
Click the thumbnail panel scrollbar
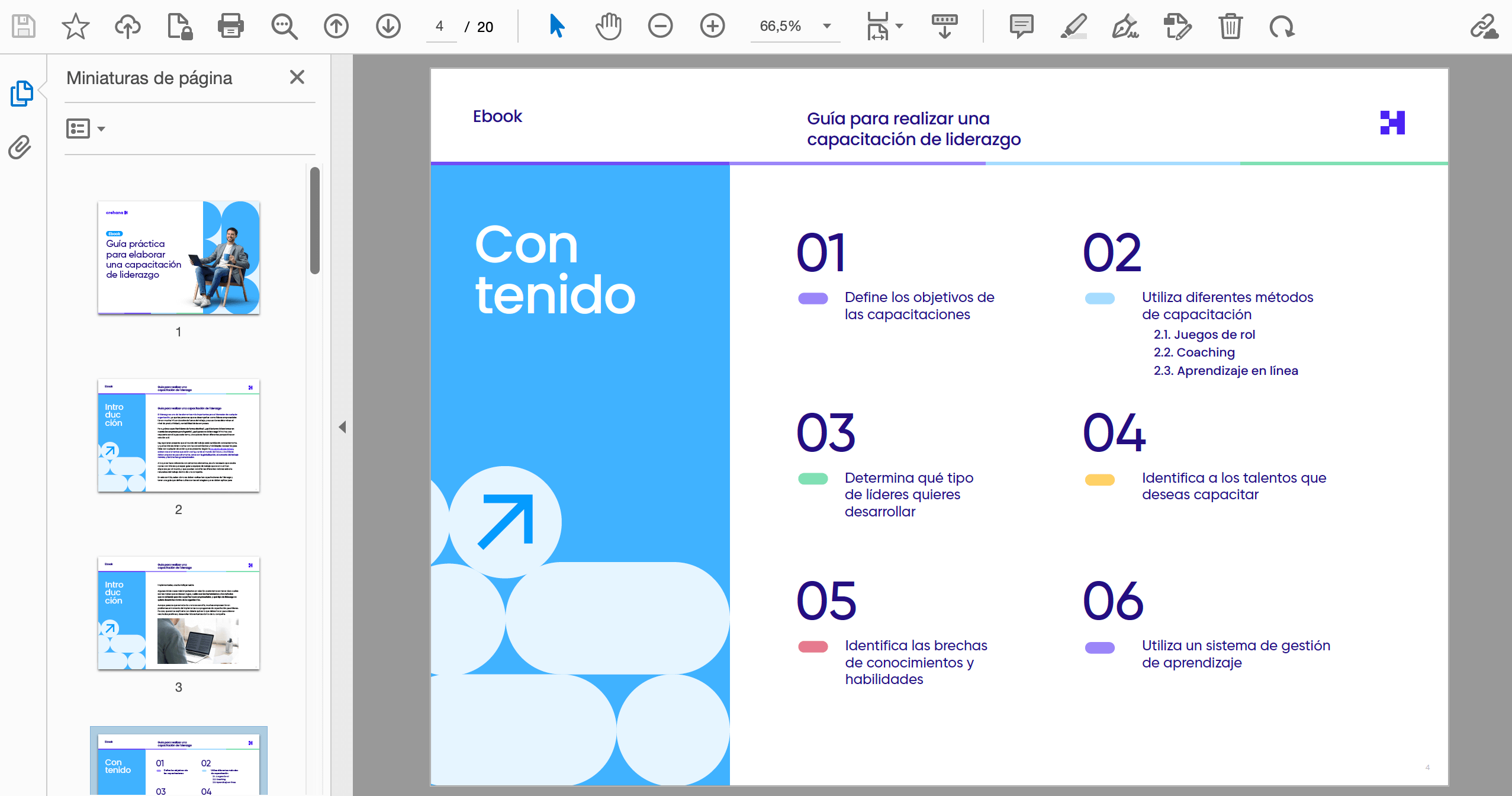click(x=315, y=220)
